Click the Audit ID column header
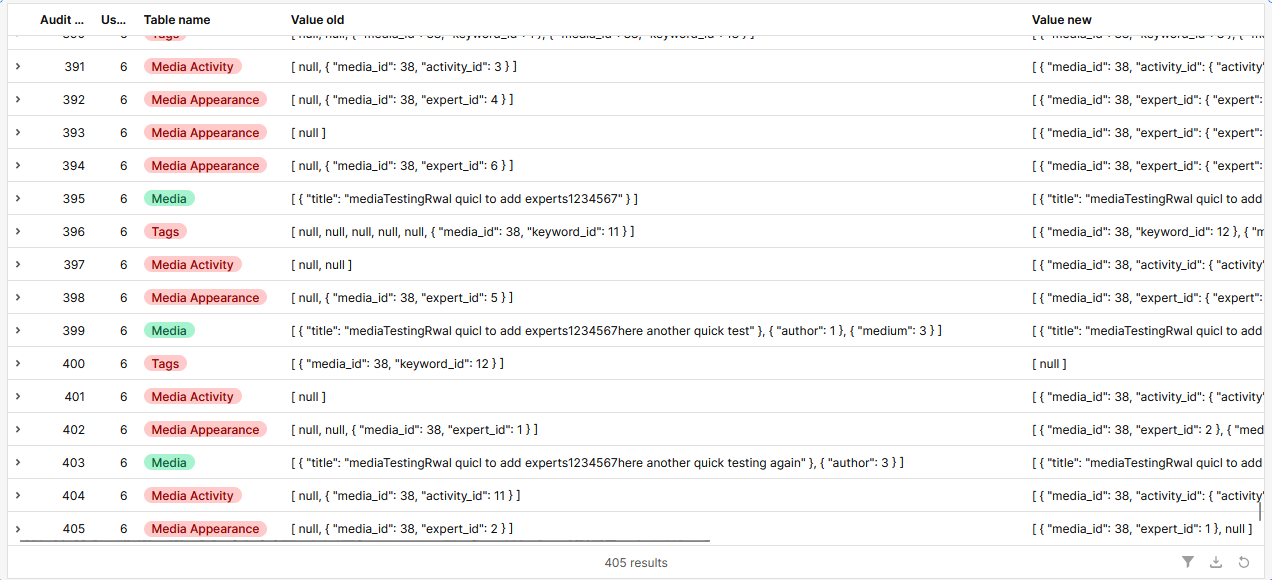 (61, 20)
